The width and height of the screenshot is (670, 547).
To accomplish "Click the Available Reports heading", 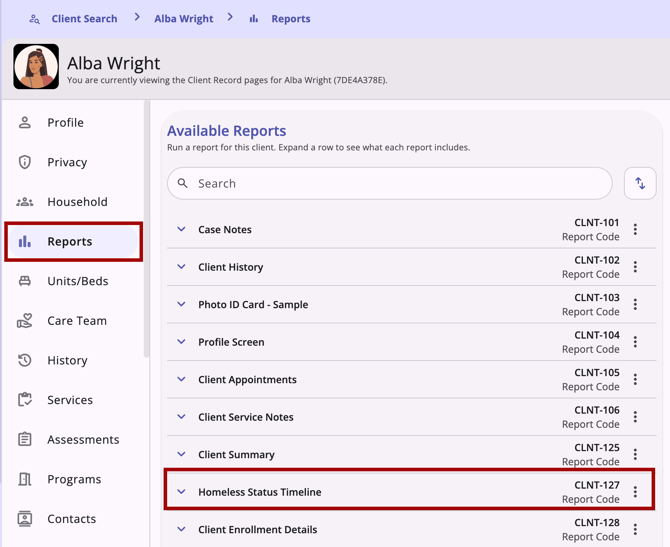I will point(226,131).
